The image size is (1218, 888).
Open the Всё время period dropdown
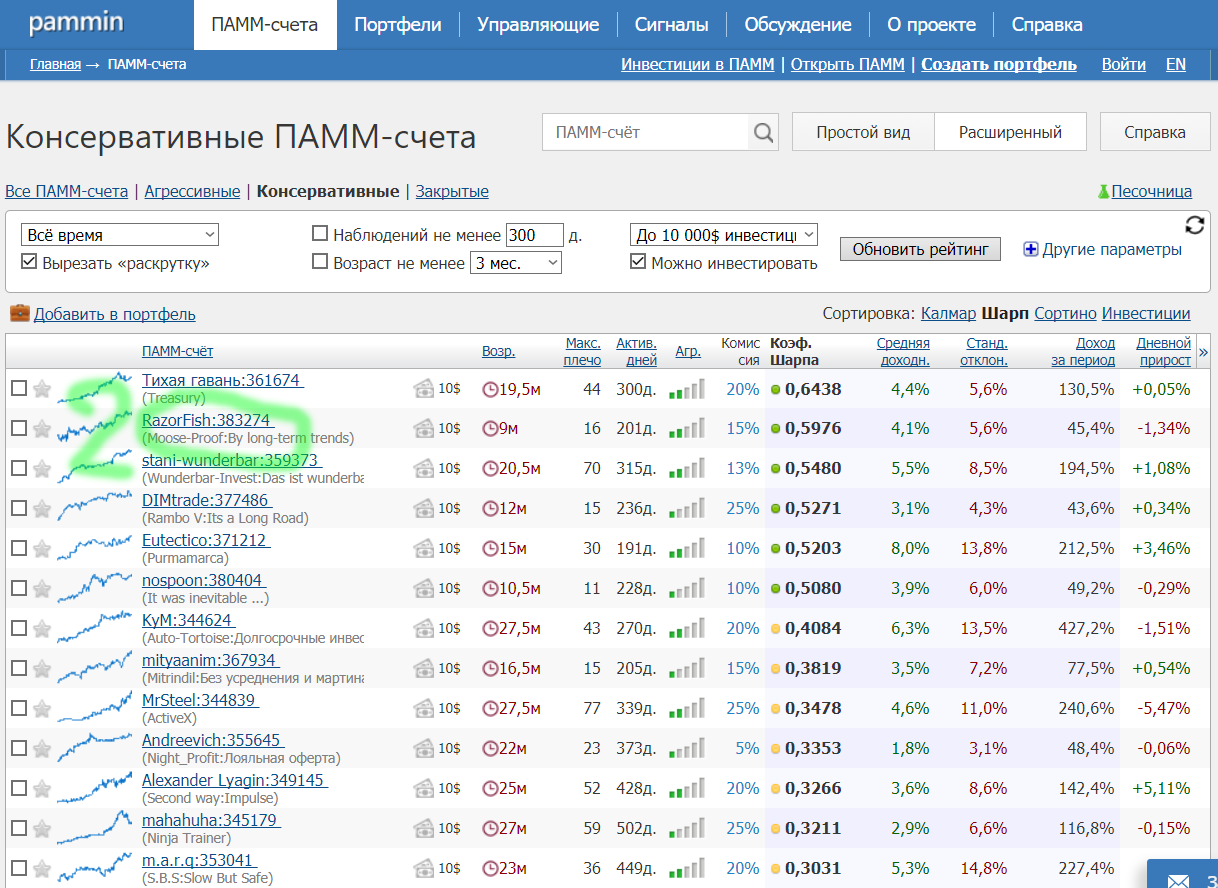120,235
